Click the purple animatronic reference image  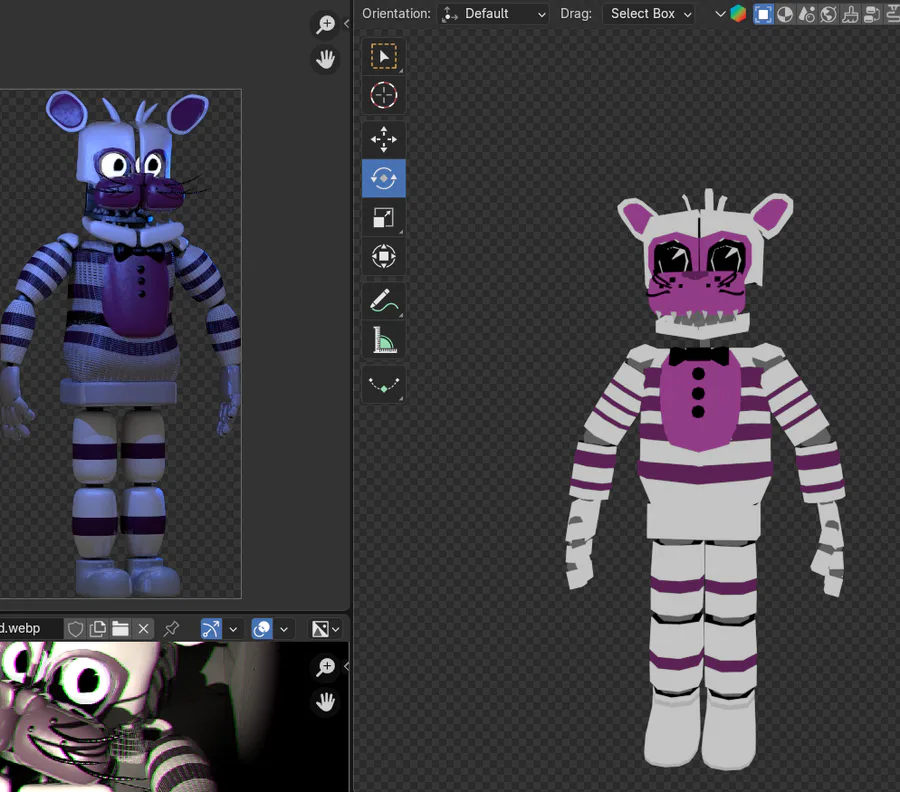tap(121, 343)
